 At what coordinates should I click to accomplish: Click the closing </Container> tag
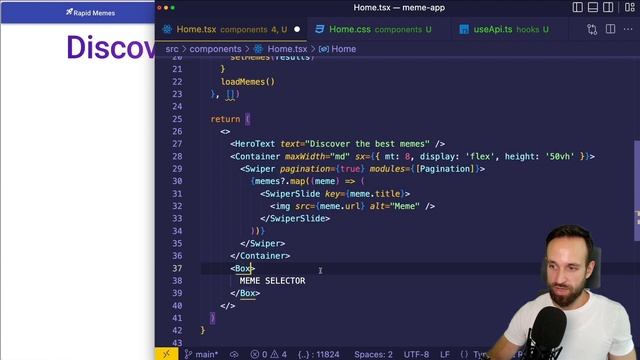pos(260,256)
